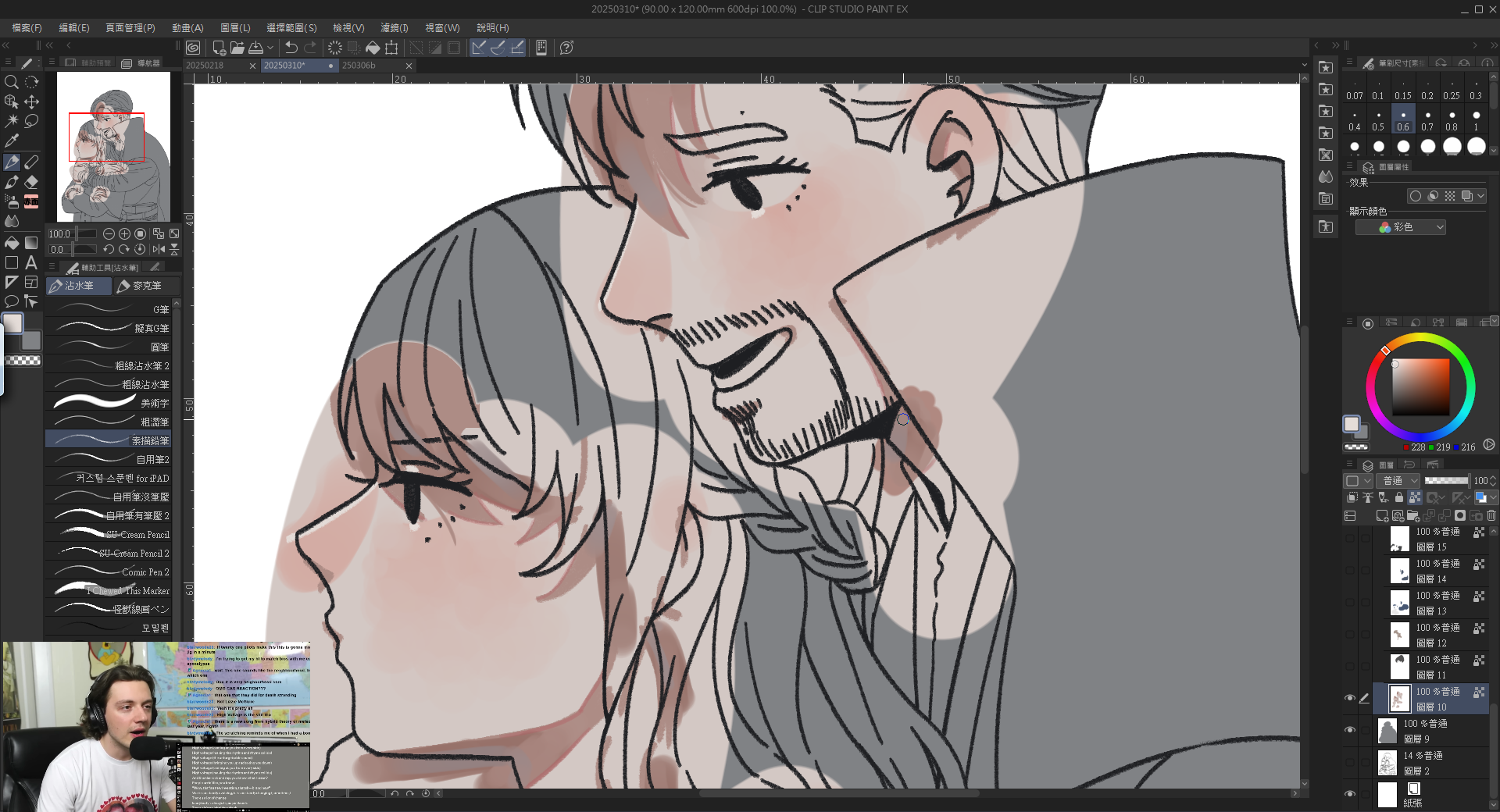This screenshot has height=812, width=1500.
Task: Open a file with folder icon
Action: 237,48
